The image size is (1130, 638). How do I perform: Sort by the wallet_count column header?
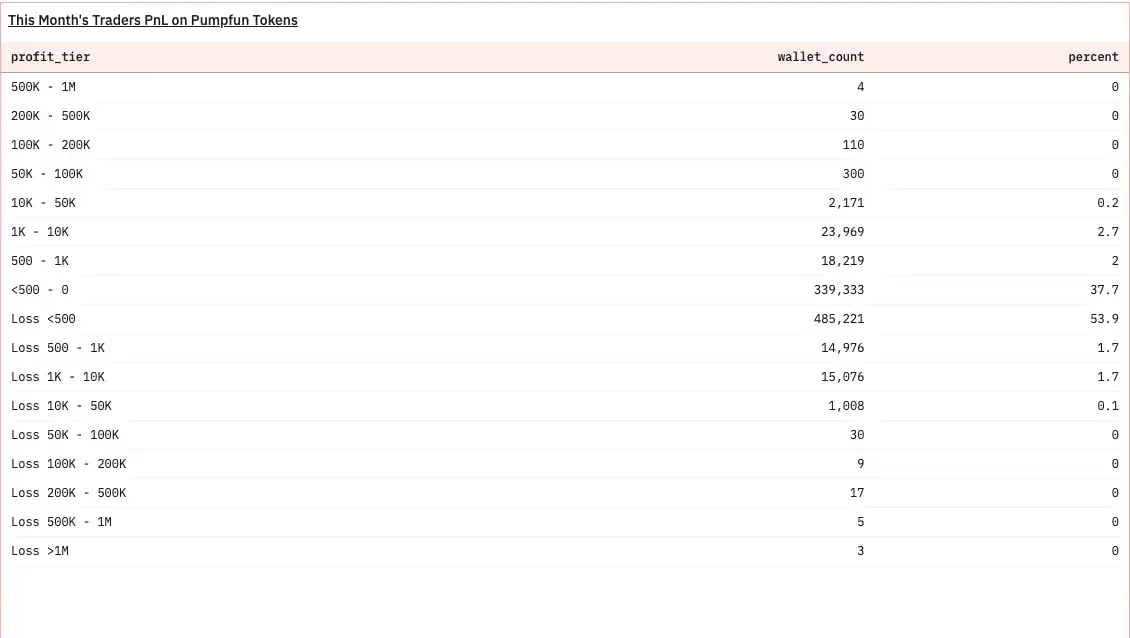pyautogui.click(x=820, y=57)
